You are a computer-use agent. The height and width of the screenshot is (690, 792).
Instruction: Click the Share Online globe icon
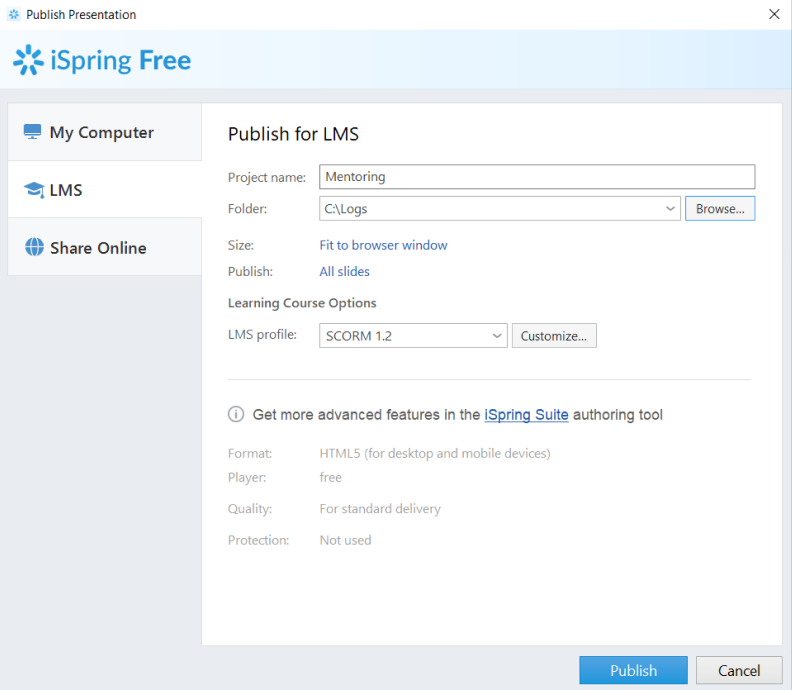click(x=34, y=247)
